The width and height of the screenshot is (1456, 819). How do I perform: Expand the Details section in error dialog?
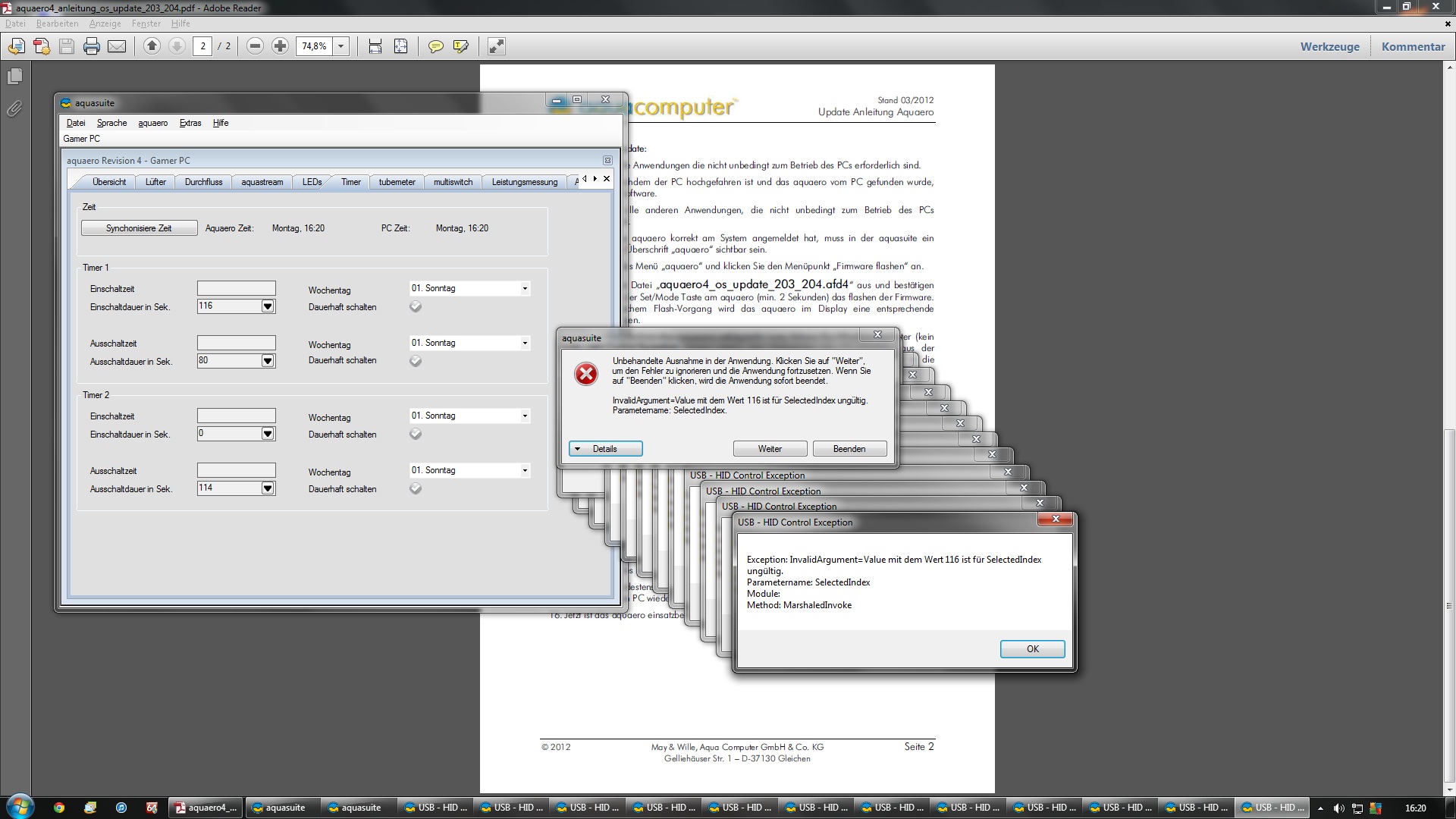pyautogui.click(x=605, y=449)
